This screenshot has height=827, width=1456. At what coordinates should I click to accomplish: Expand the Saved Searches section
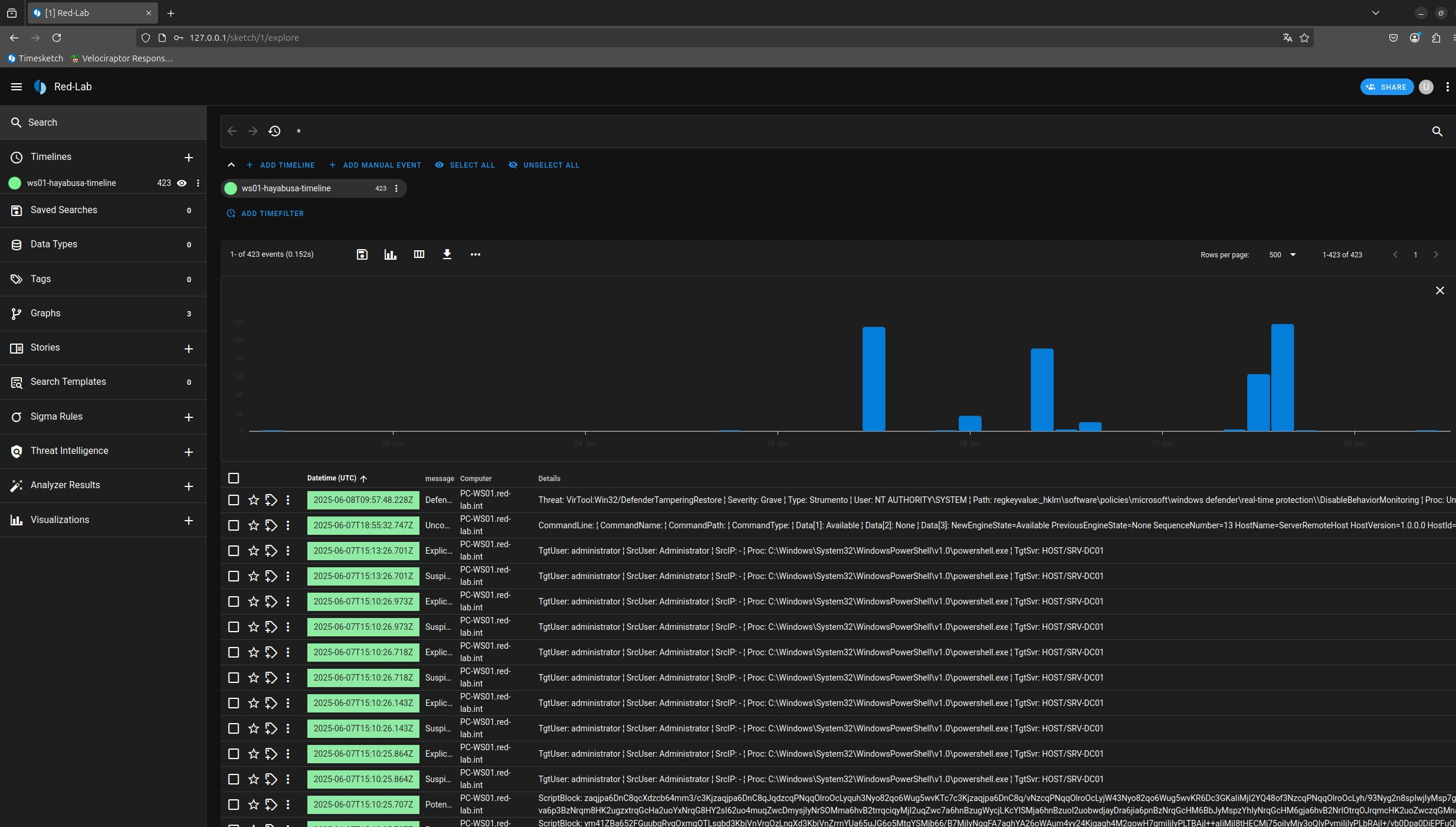pos(103,210)
